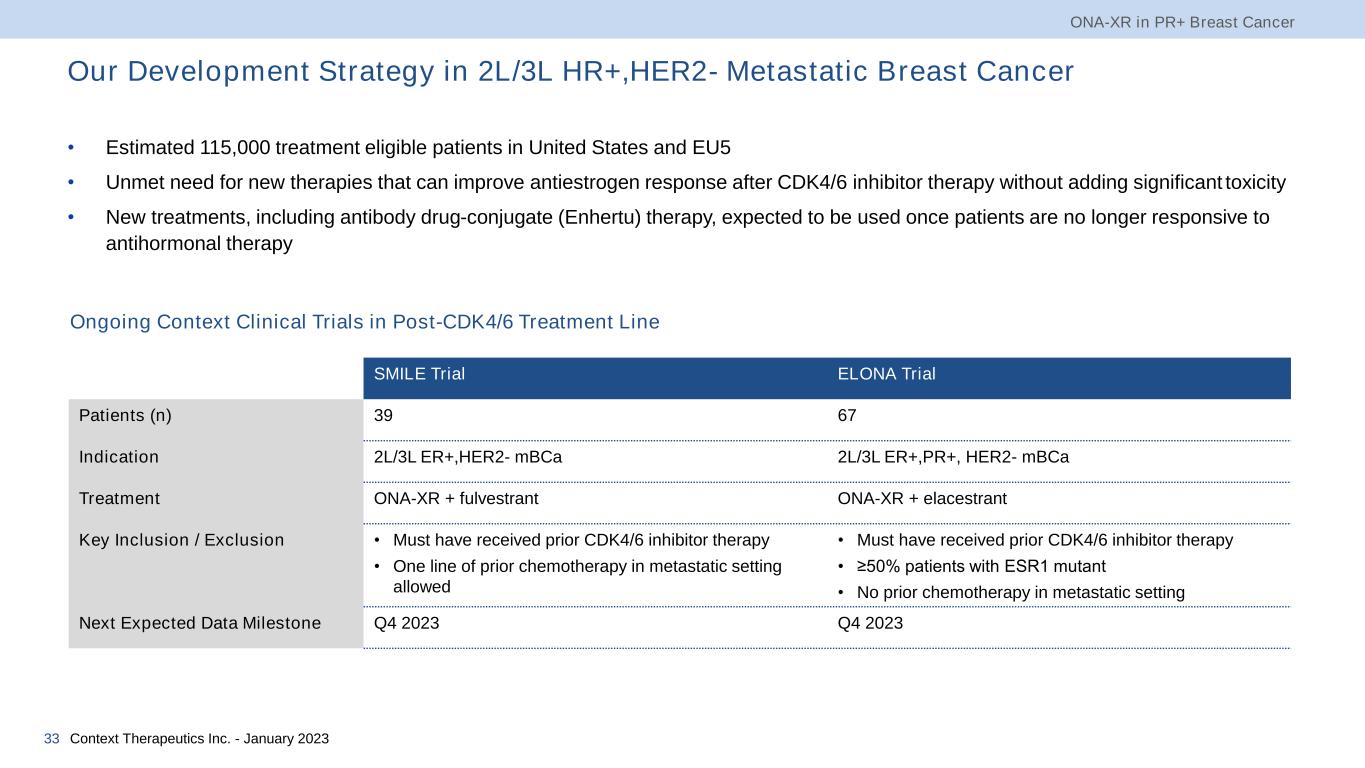The height and width of the screenshot is (768, 1365).
Task: Click the Ongoing Context Clinical Trials subheading
Action: [x=364, y=322]
